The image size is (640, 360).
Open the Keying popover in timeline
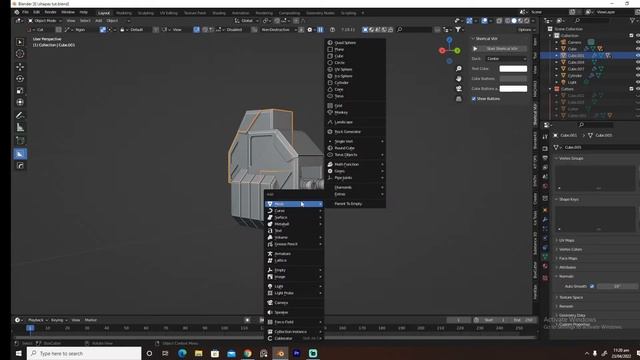(59, 320)
